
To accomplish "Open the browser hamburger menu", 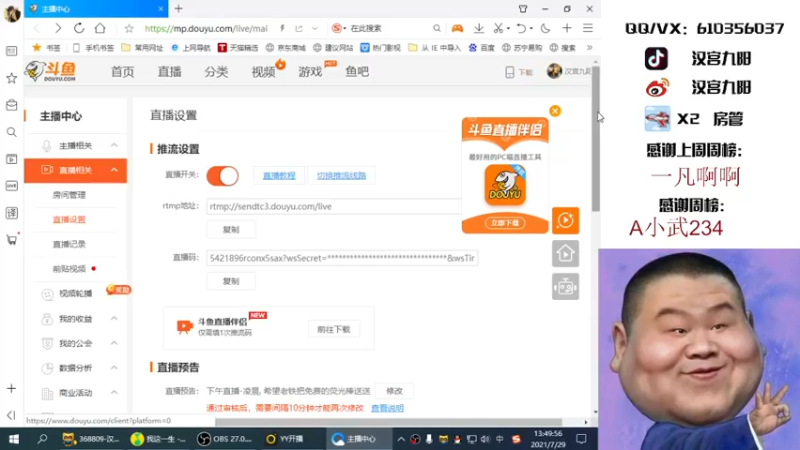I will [588, 28].
